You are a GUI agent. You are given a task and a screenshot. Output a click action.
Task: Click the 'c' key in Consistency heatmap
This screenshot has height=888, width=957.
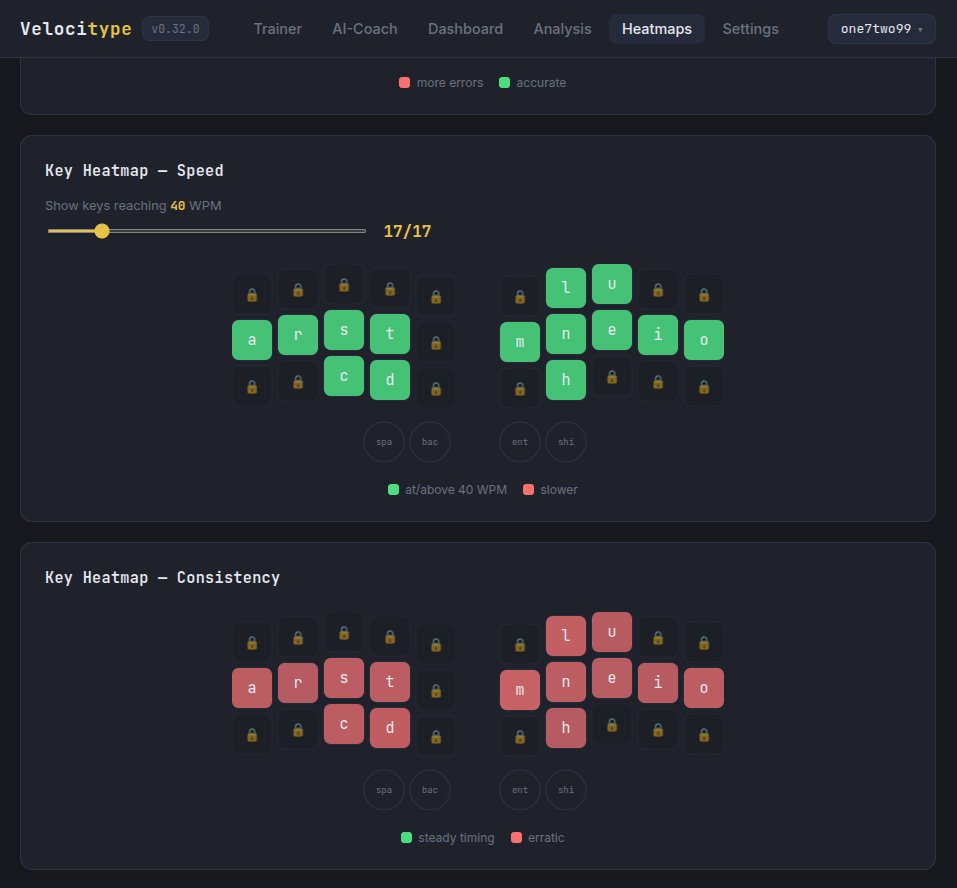pyautogui.click(x=344, y=724)
